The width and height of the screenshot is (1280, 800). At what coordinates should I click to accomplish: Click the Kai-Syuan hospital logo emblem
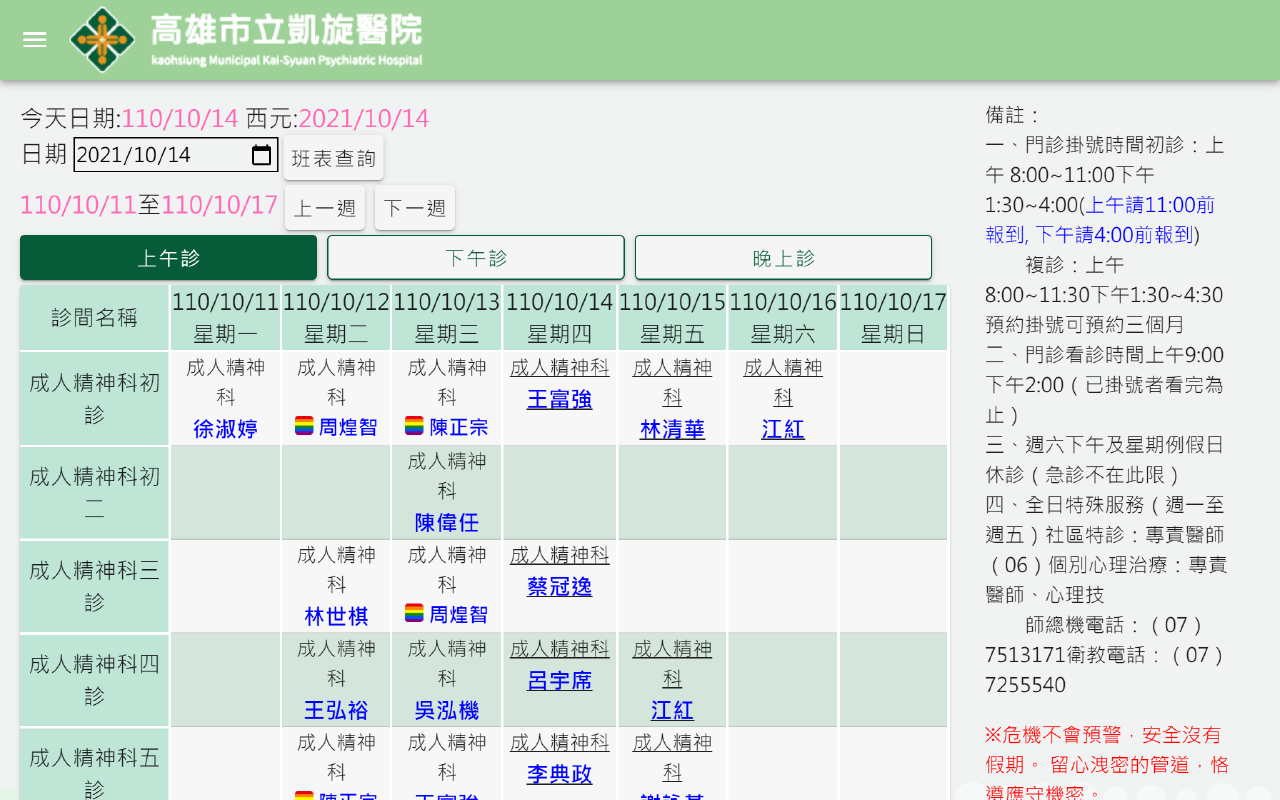click(102, 40)
